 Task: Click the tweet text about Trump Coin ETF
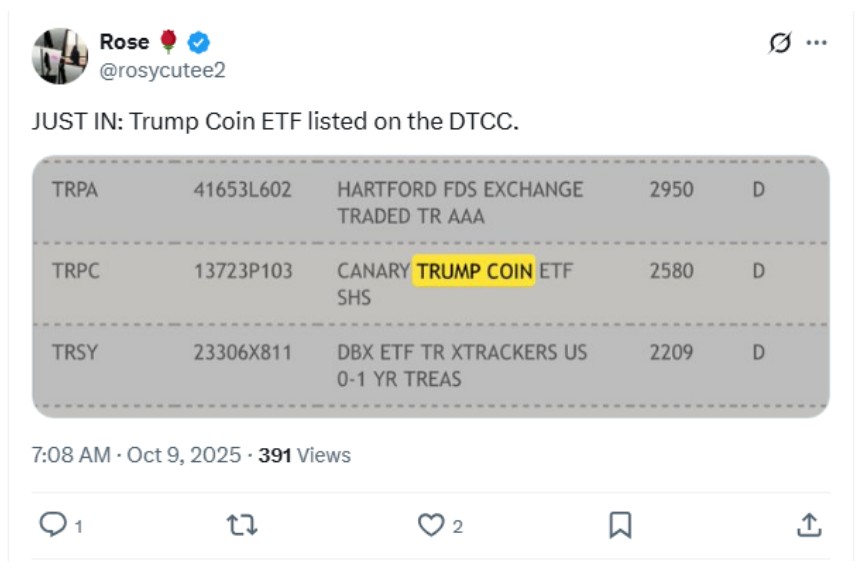tap(275, 122)
